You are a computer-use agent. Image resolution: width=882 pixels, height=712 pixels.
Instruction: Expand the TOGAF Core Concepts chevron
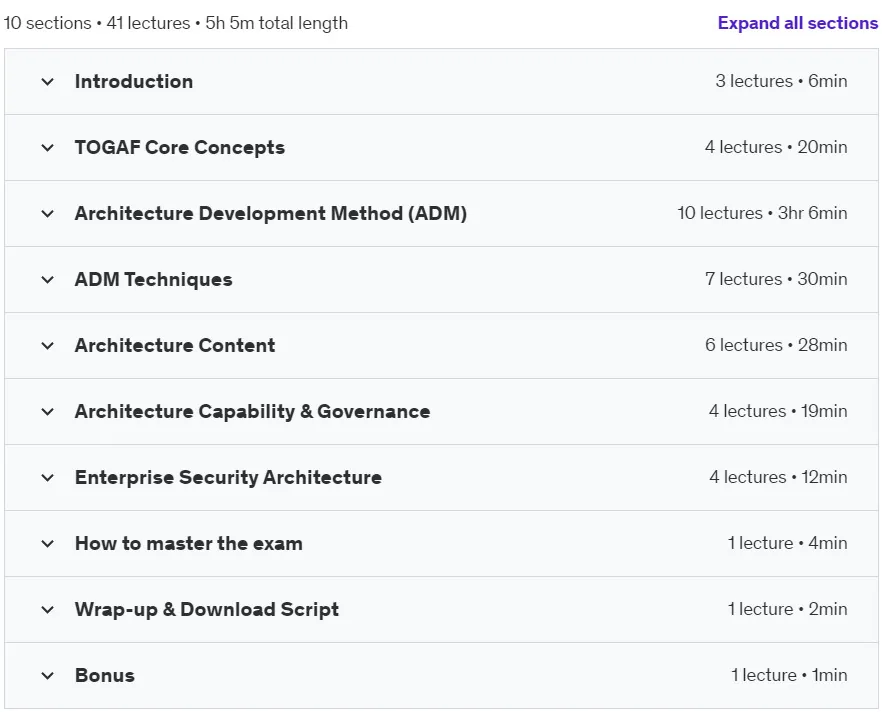[48, 148]
